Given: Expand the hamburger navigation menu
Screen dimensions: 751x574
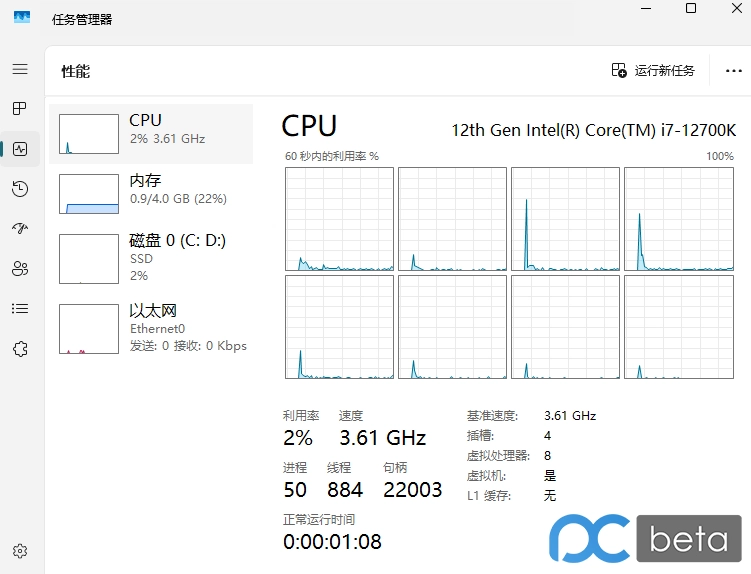Looking at the screenshot, I should 20,69.
